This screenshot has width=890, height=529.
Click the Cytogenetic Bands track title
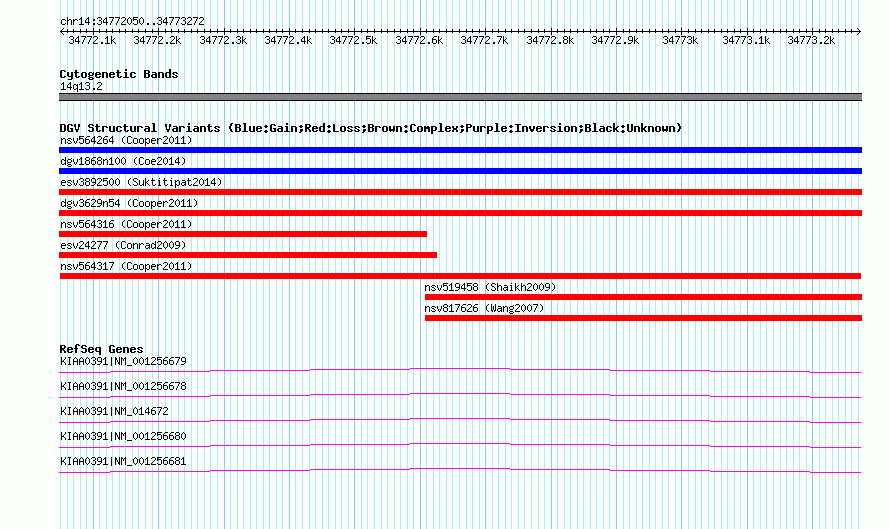[119, 74]
